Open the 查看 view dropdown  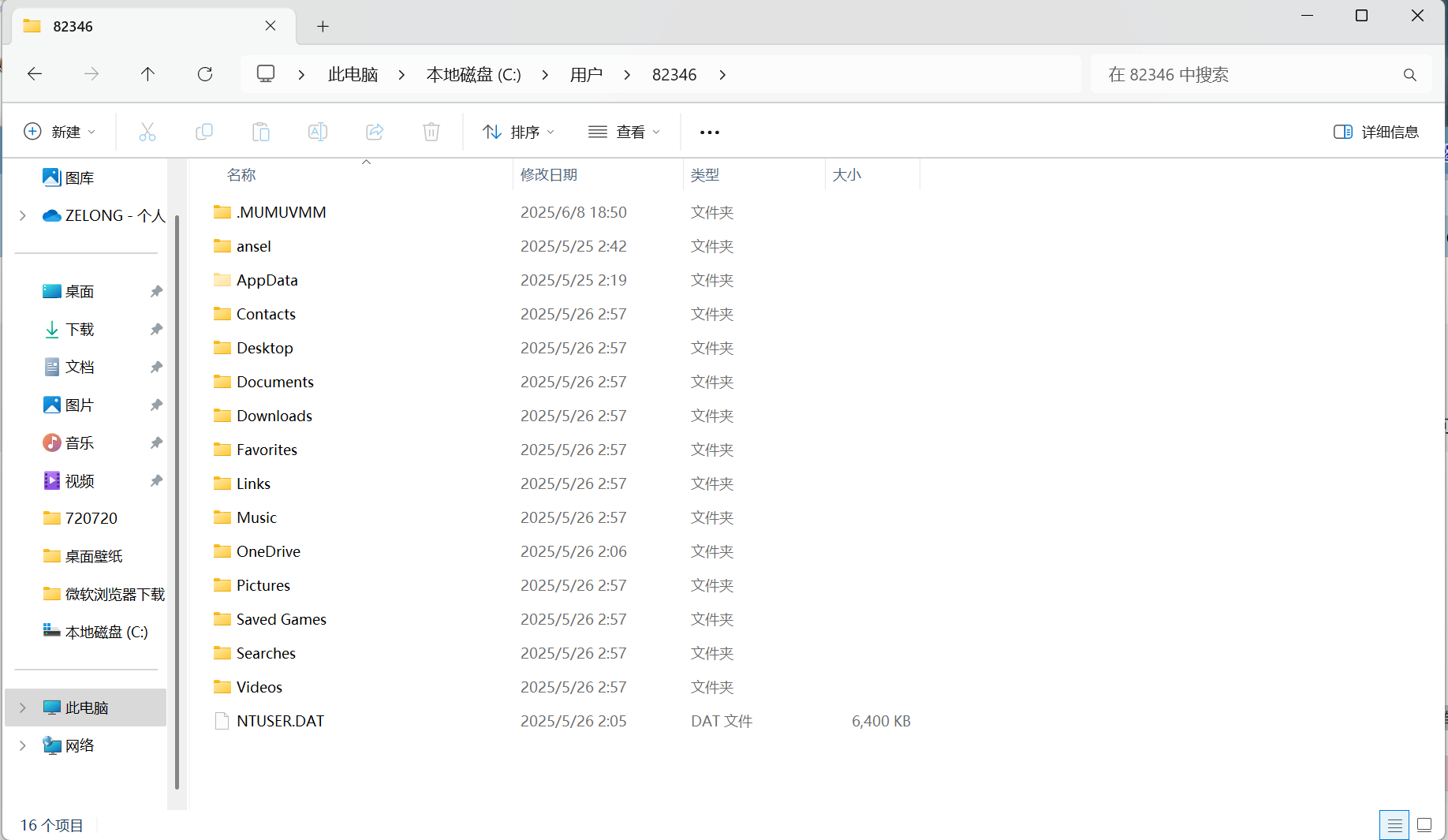click(x=624, y=132)
